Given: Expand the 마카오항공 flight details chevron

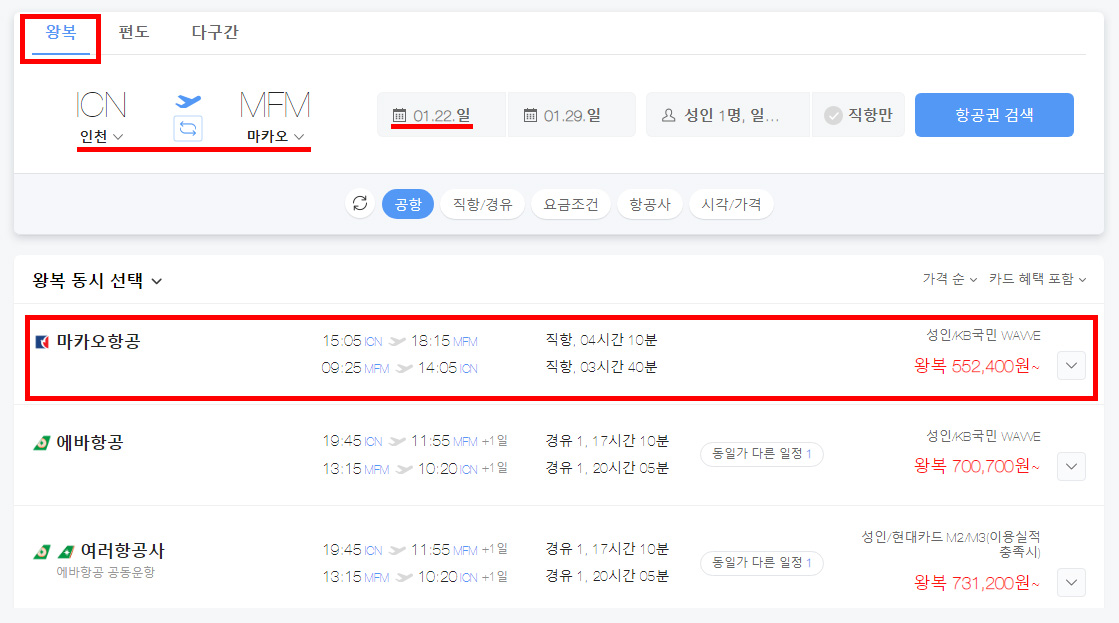Looking at the screenshot, I should click(x=1071, y=366).
